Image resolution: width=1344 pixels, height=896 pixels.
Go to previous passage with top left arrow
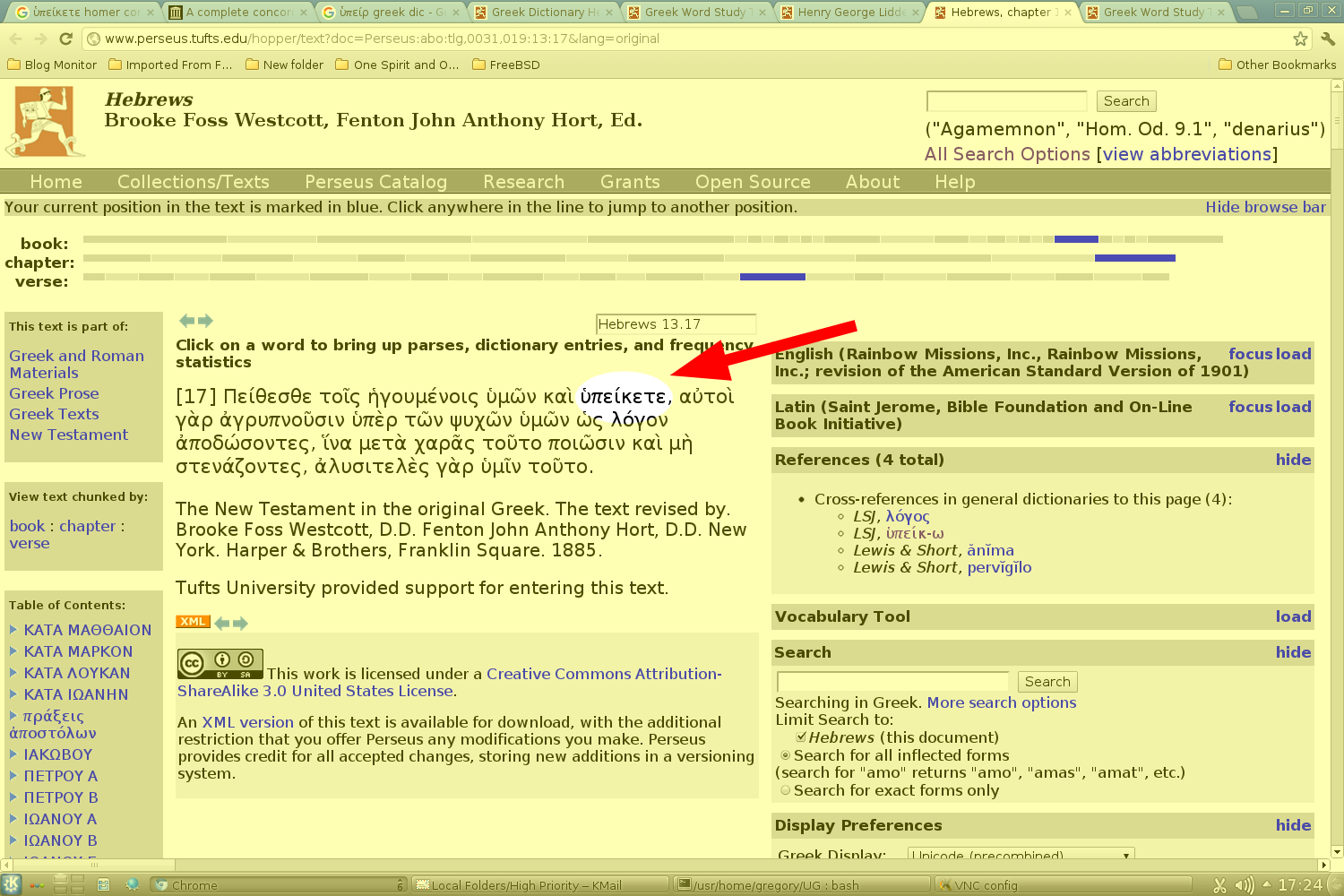pos(186,320)
